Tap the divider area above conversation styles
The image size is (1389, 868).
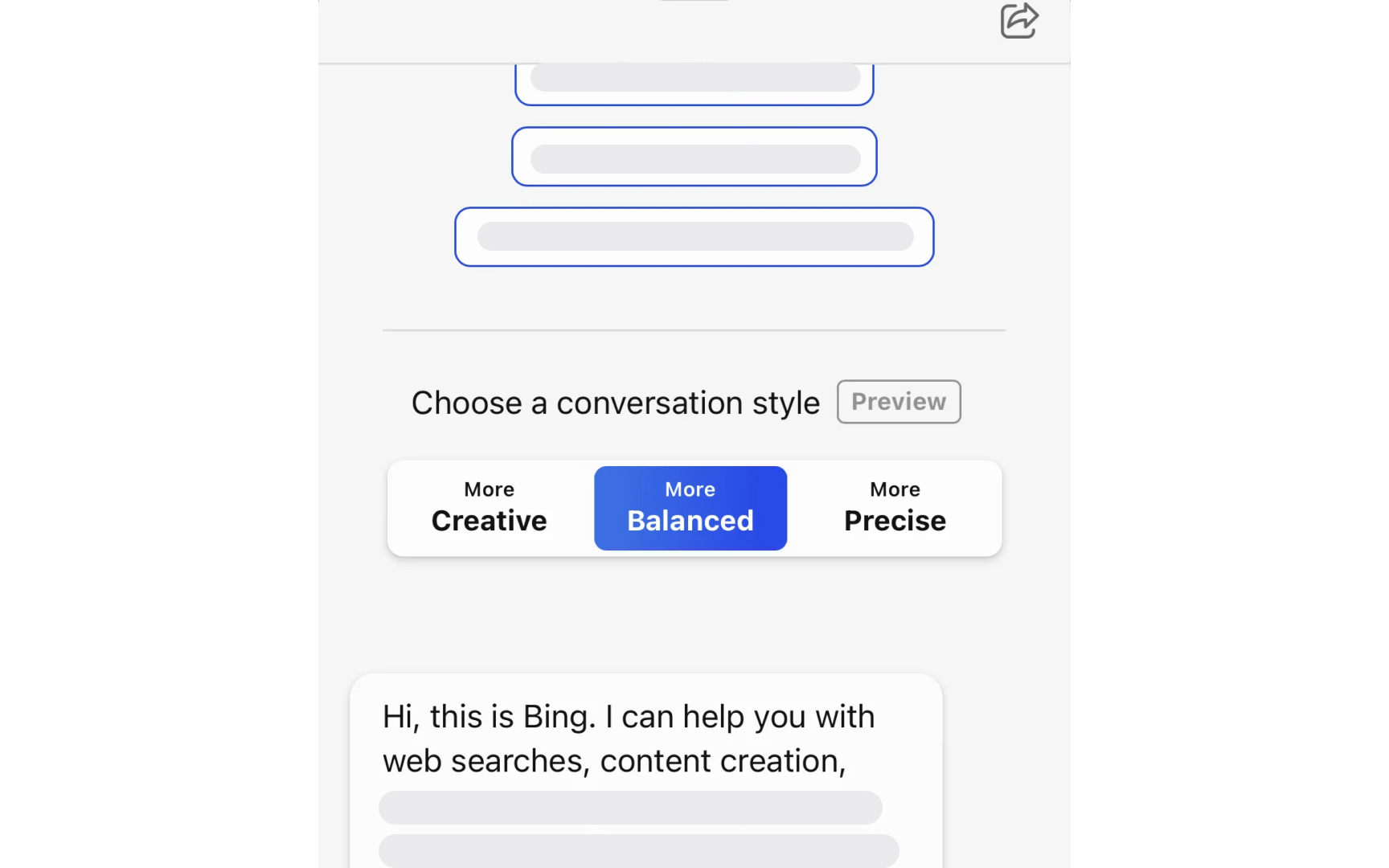pyautogui.click(x=694, y=330)
